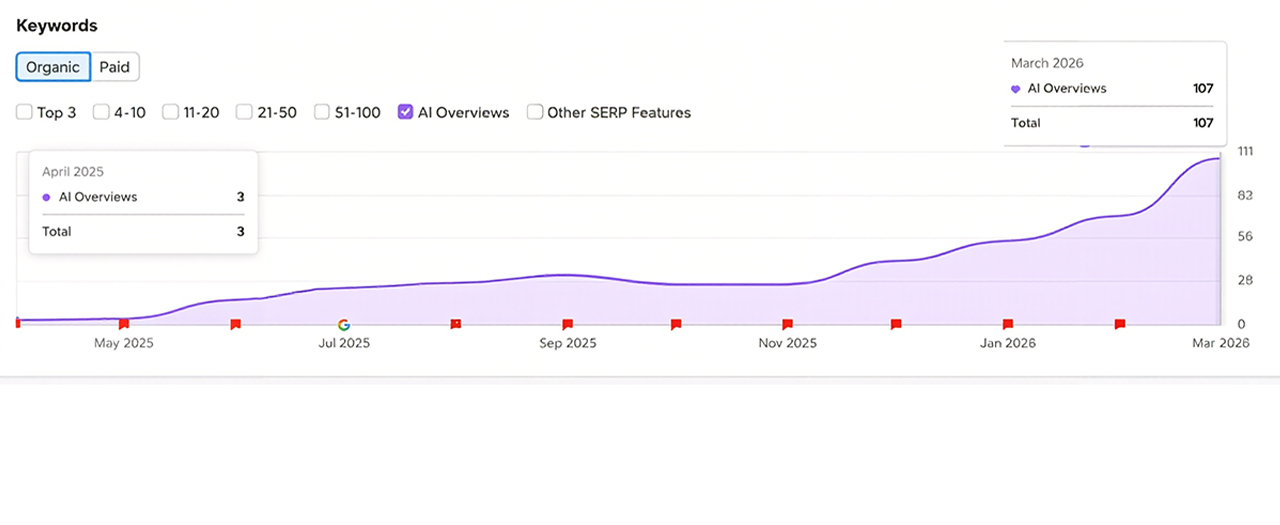Select the red flag above Sep 2025
The width and height of the screenshot is (1280, 525).
(x=568, y=324)
